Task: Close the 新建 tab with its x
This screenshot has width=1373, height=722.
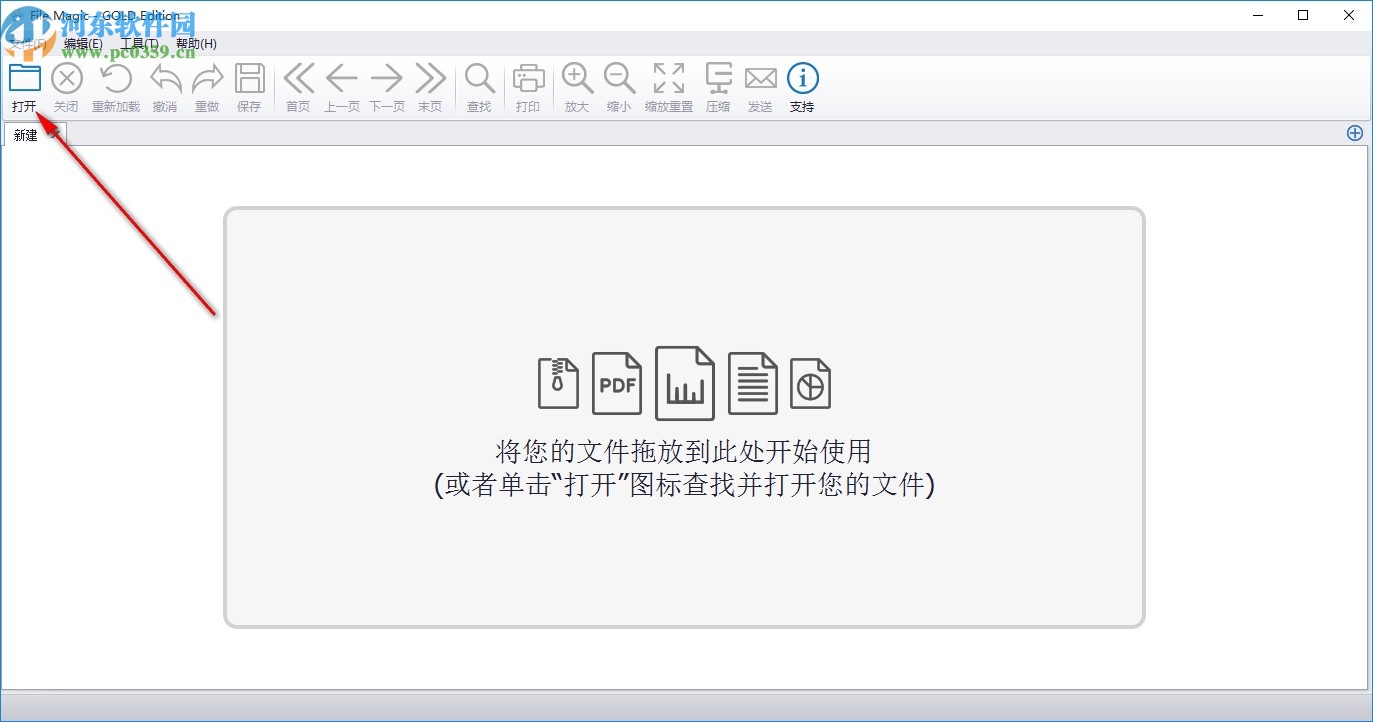Action: click(x=55, y=134)
